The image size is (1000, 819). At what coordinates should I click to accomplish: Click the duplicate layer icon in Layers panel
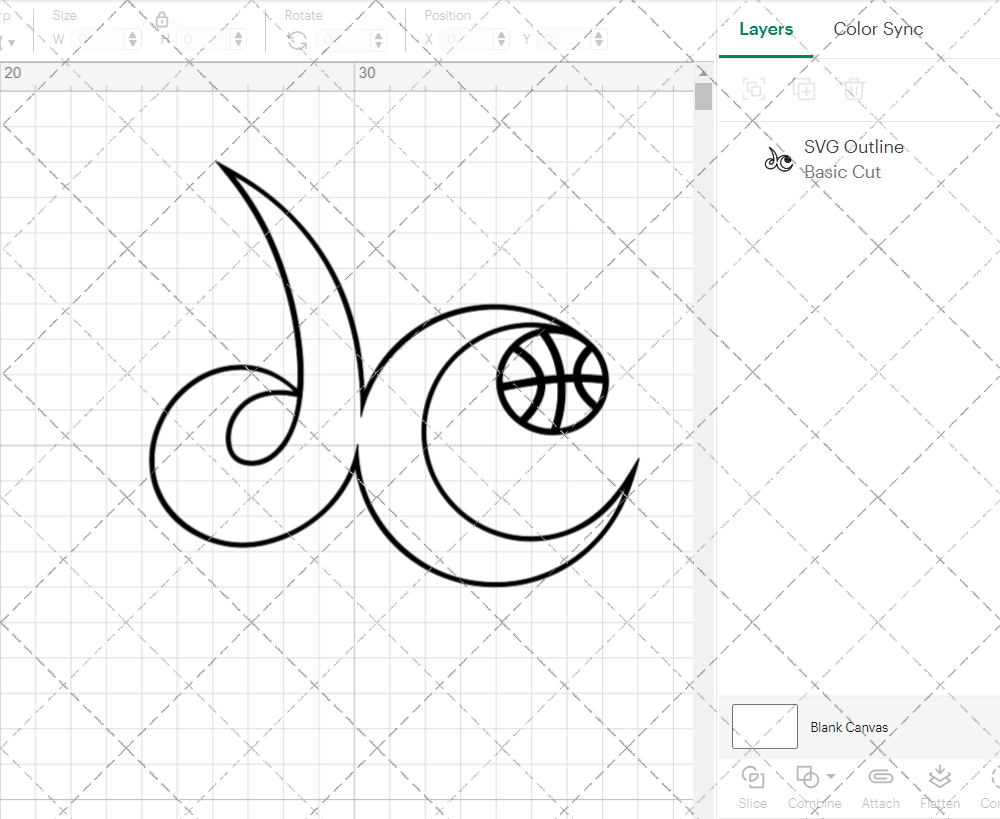(804, 89)
